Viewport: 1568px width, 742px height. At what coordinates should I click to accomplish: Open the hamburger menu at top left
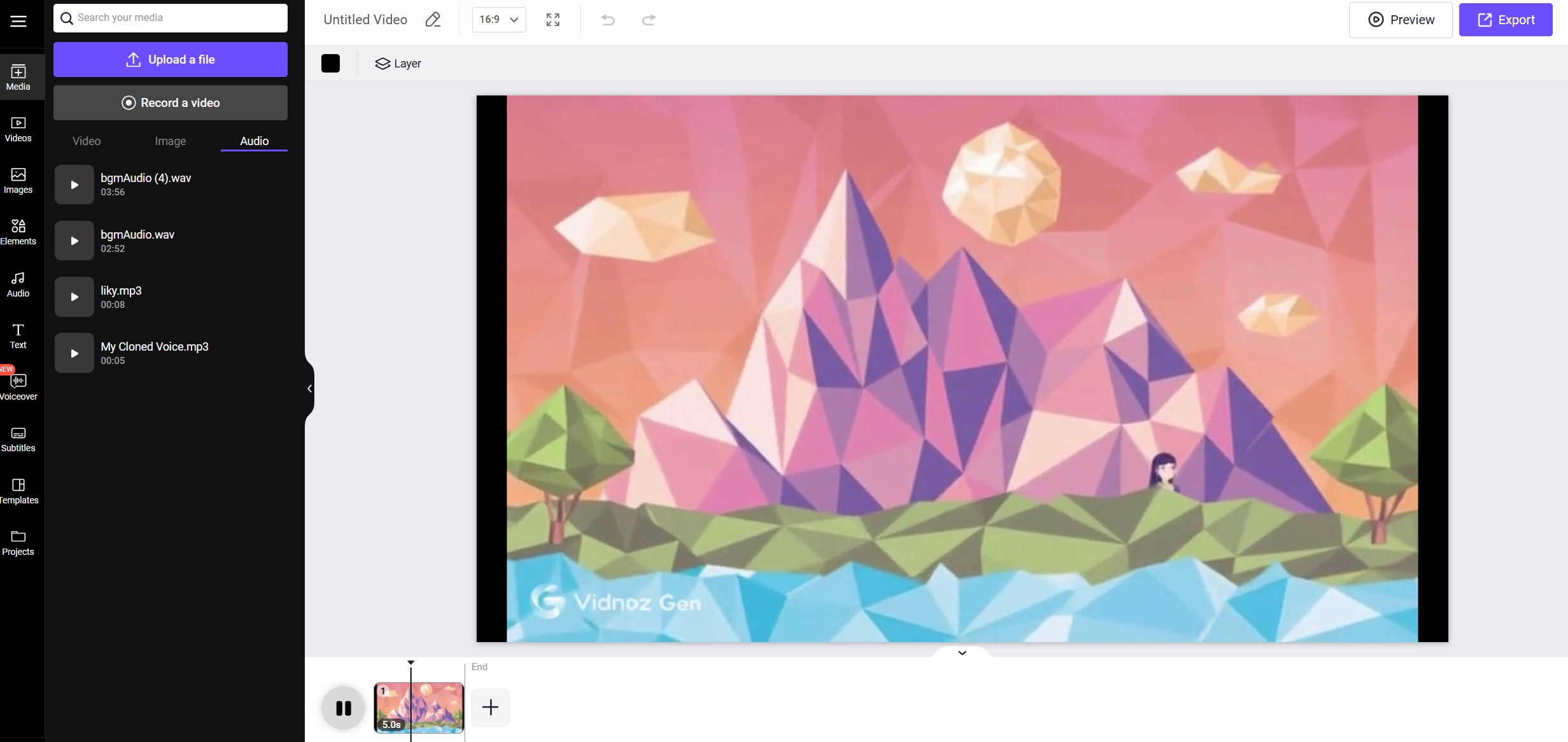pyautogui.click(x=18, y=20)
